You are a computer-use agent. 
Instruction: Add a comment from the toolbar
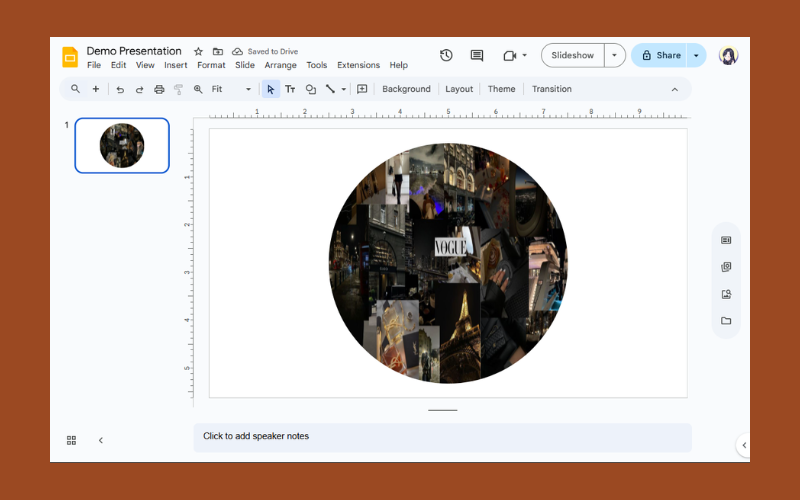tap(362, 89)
